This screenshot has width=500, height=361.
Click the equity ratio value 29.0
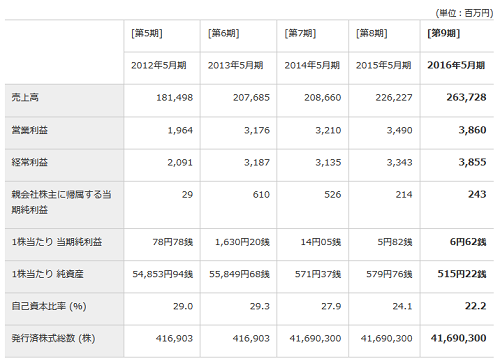coord(183,306)
